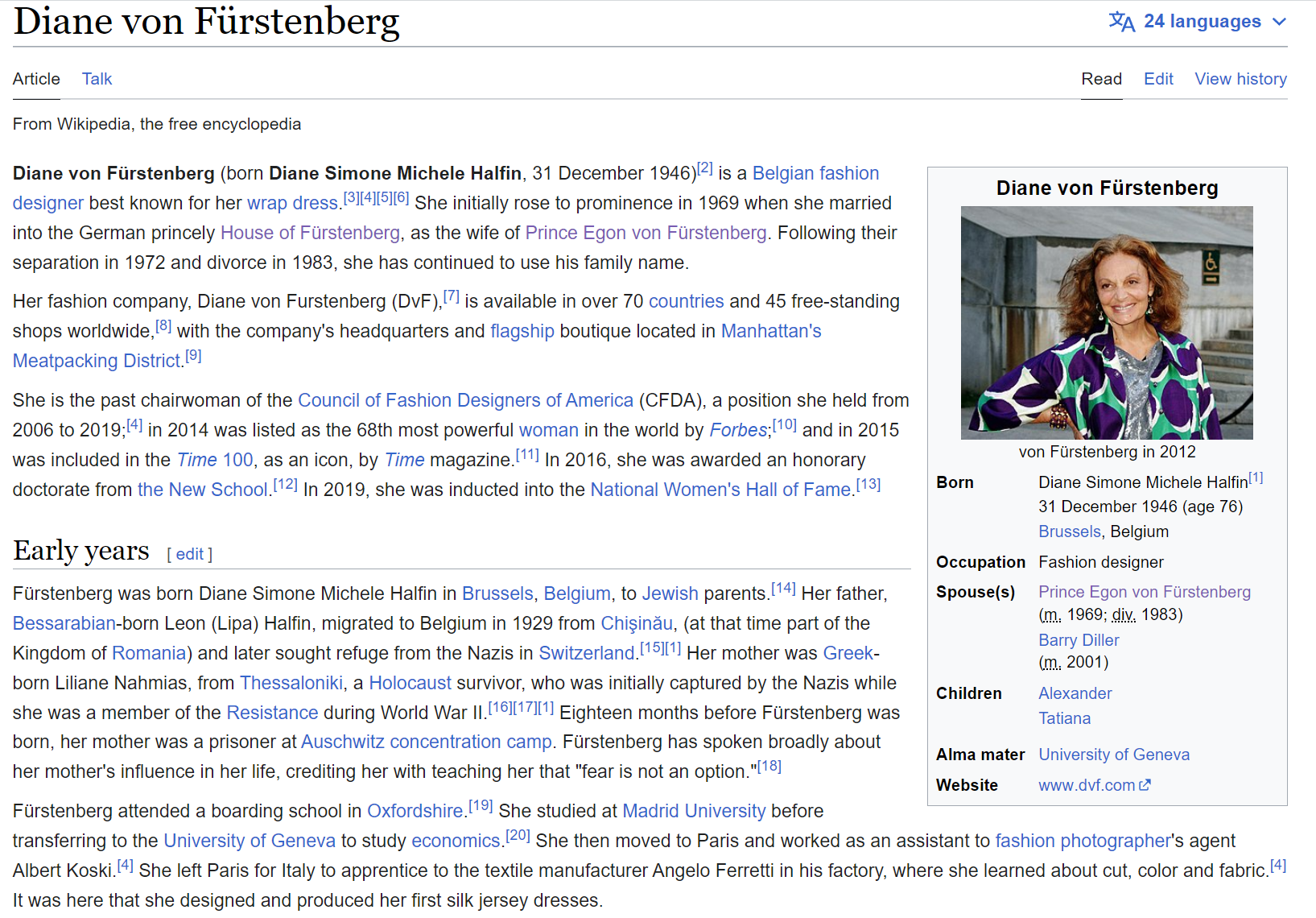
Task: Open Council of Fashion Designers of America link
Action: [465, 400]
